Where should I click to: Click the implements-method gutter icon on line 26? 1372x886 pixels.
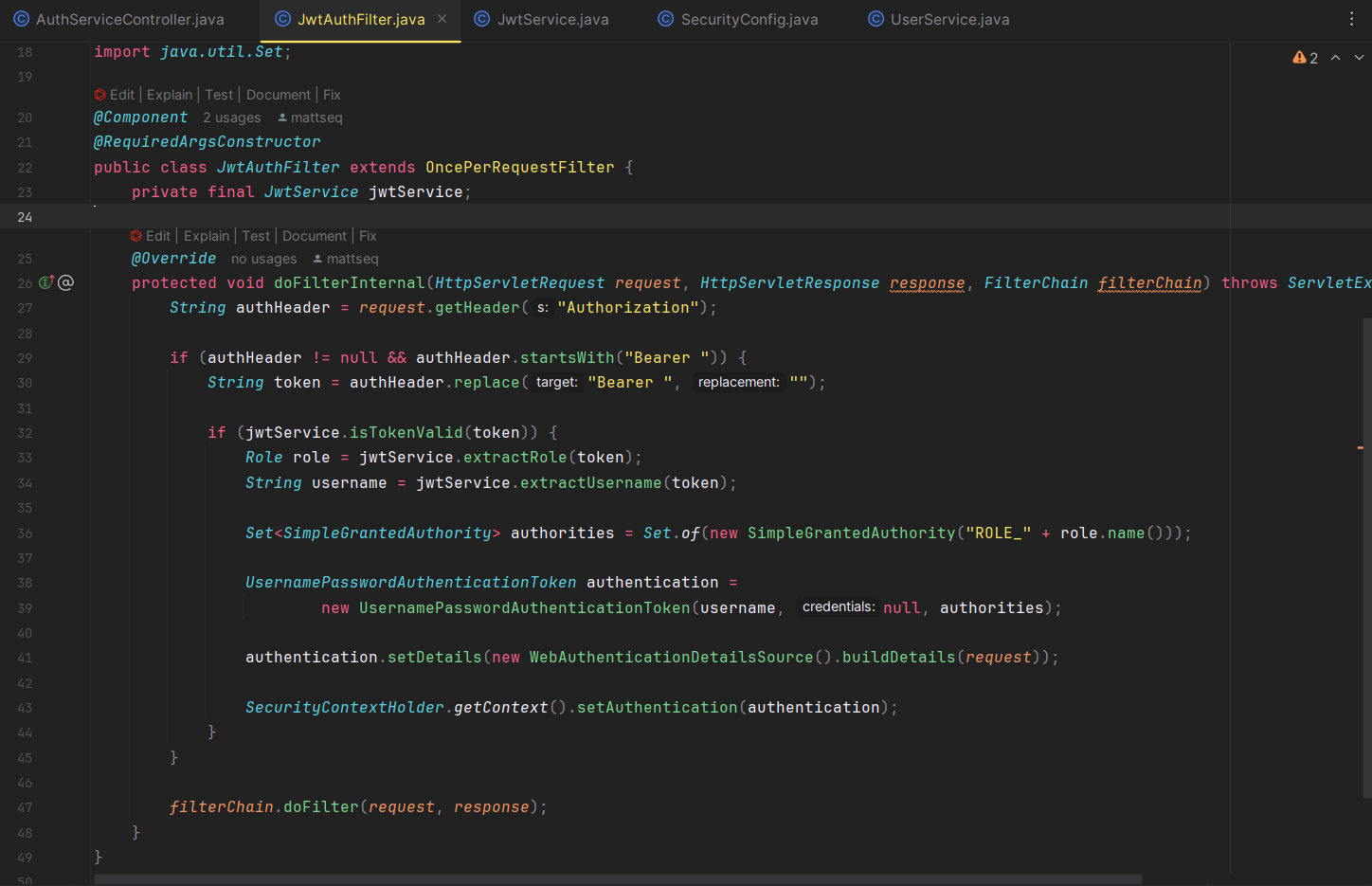(45, 282)
